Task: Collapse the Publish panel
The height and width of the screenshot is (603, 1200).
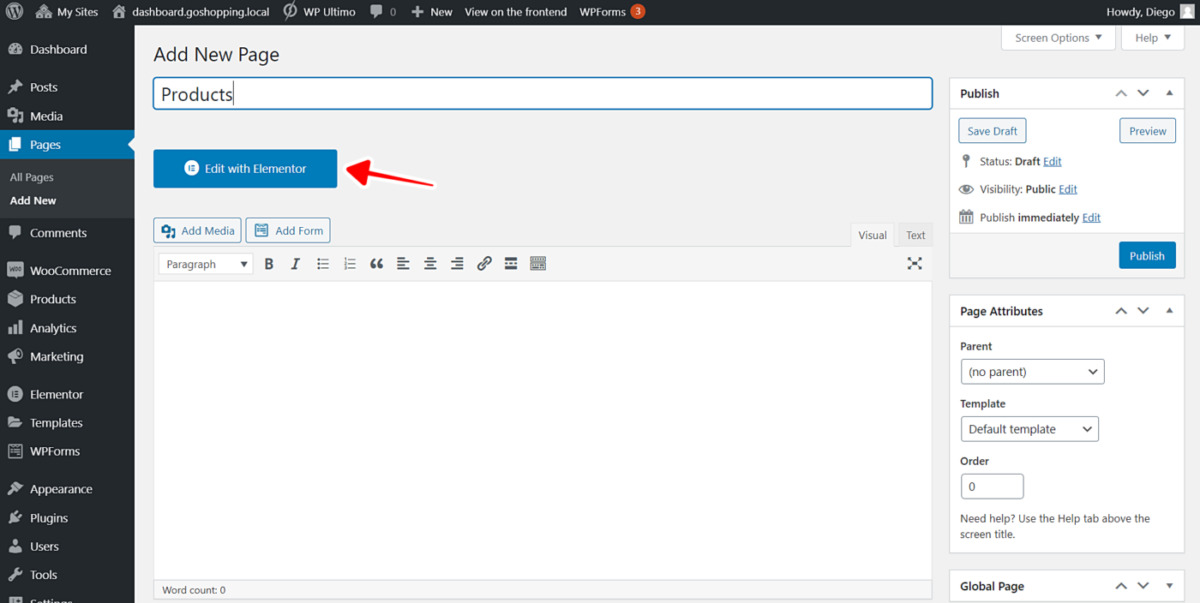Action: (1169, 92)
